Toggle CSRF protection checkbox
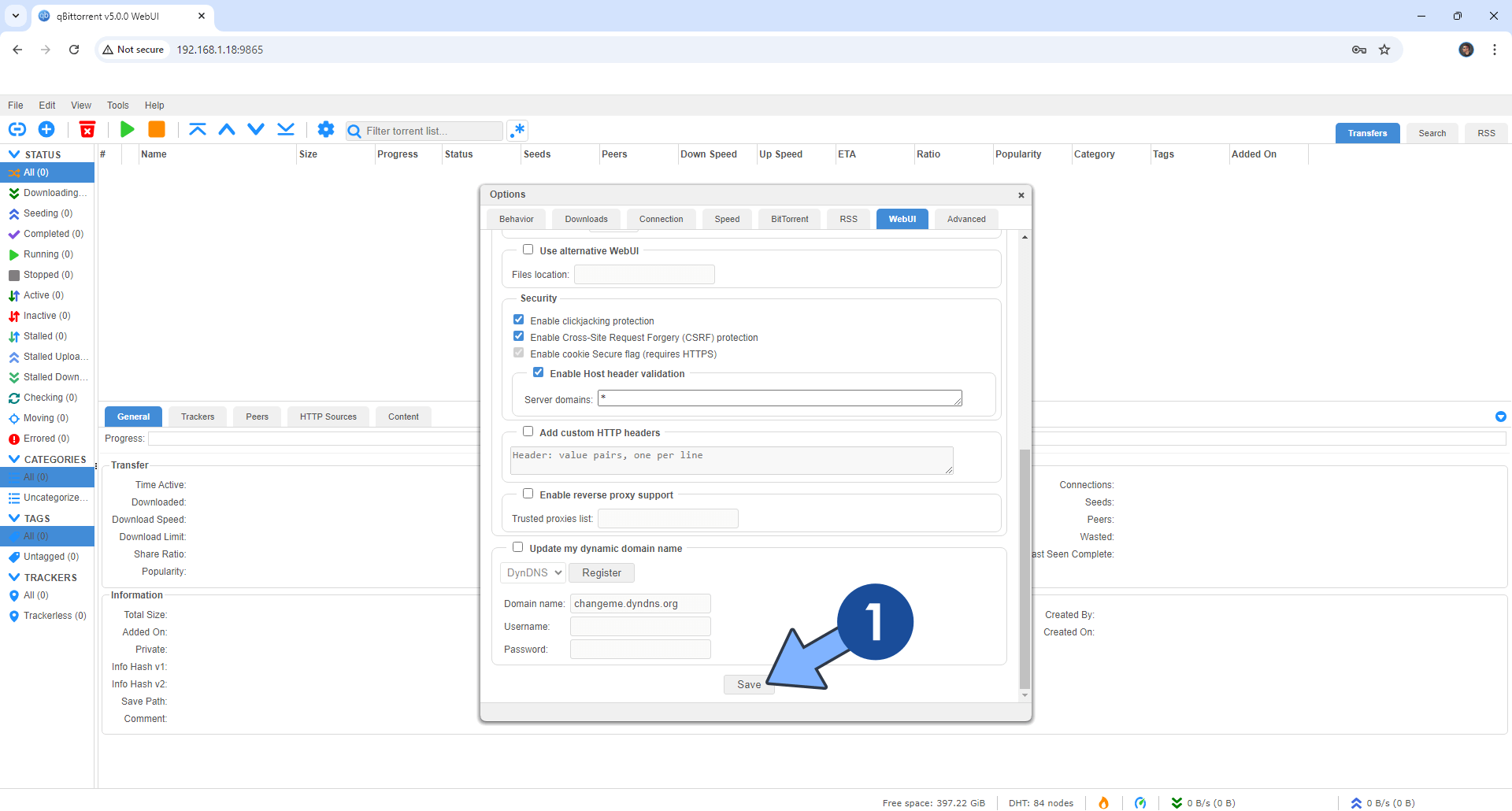1512x811 pixels. (x=518, y=336)
